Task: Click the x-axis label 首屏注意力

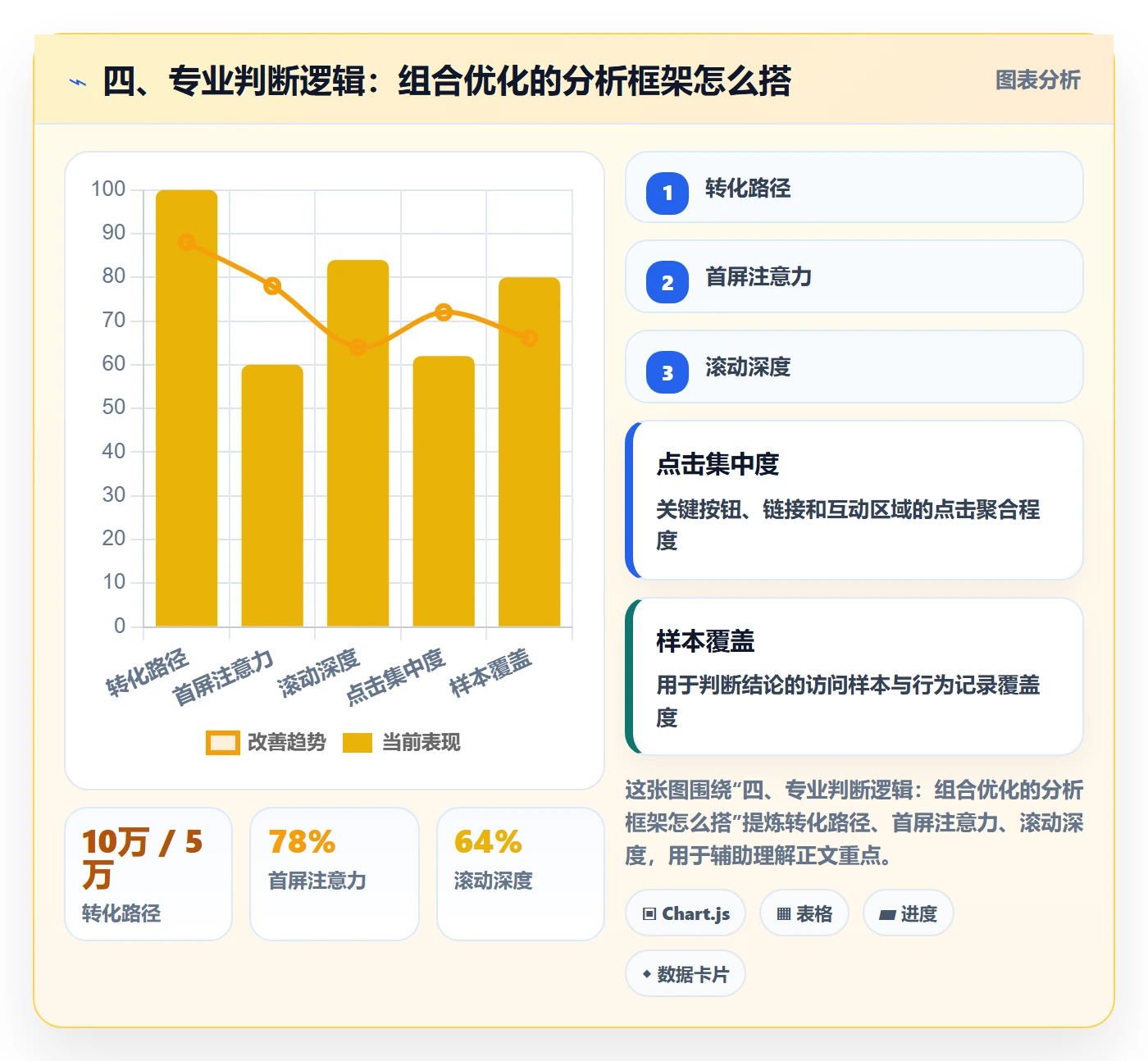Action: coord(223,677)
